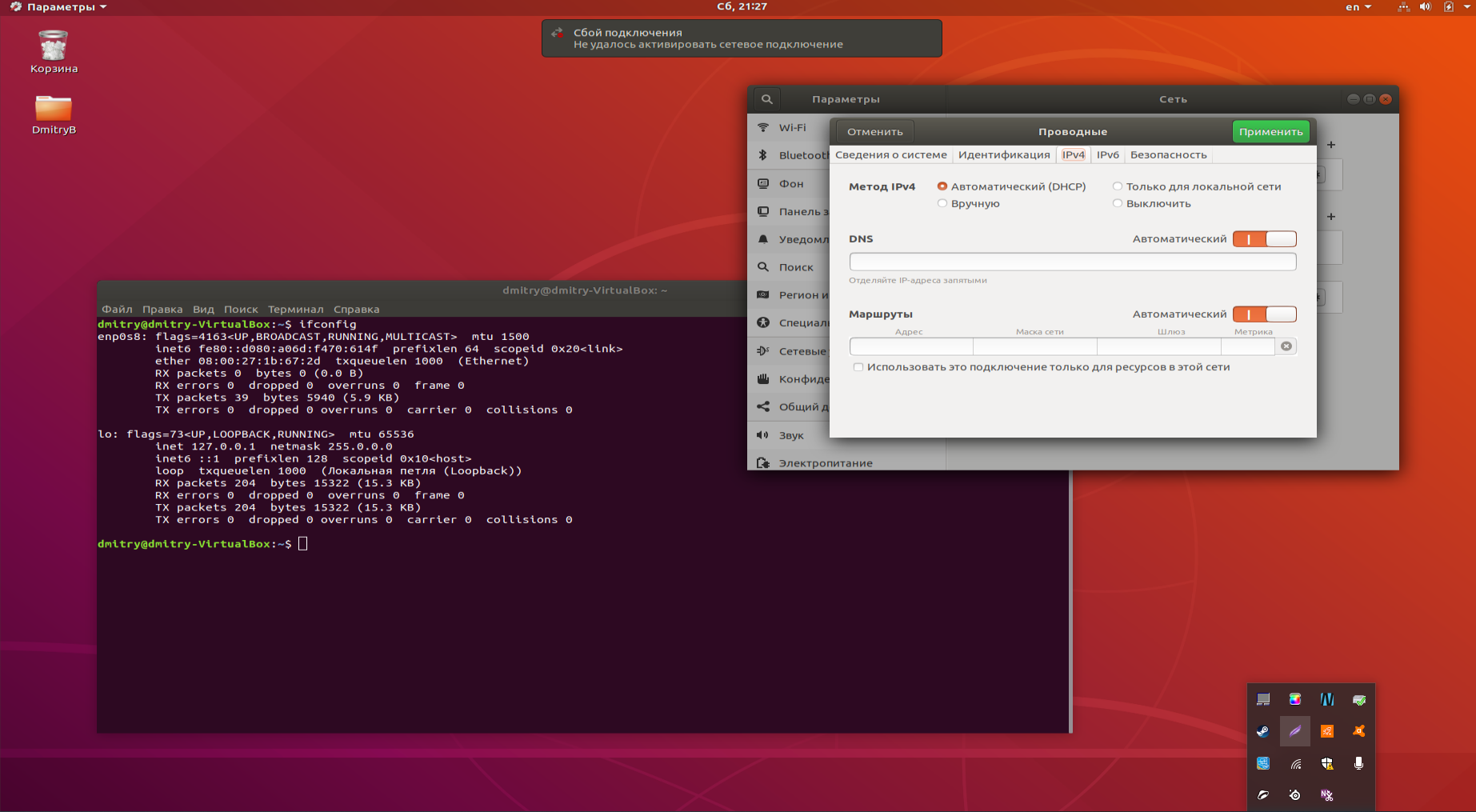Open the Корзина trash desktop icon
1476x812 pixels.
(54, 52)
